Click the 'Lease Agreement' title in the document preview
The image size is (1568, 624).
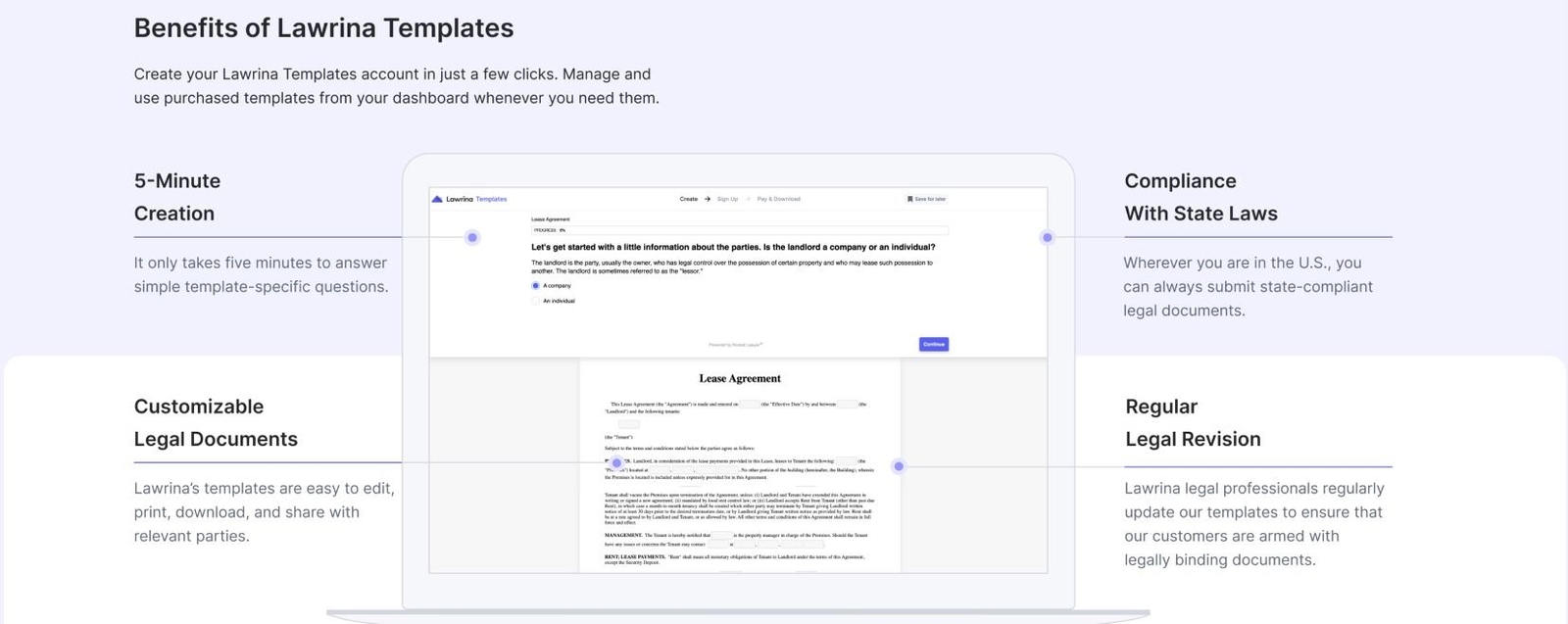coord(740,378)
